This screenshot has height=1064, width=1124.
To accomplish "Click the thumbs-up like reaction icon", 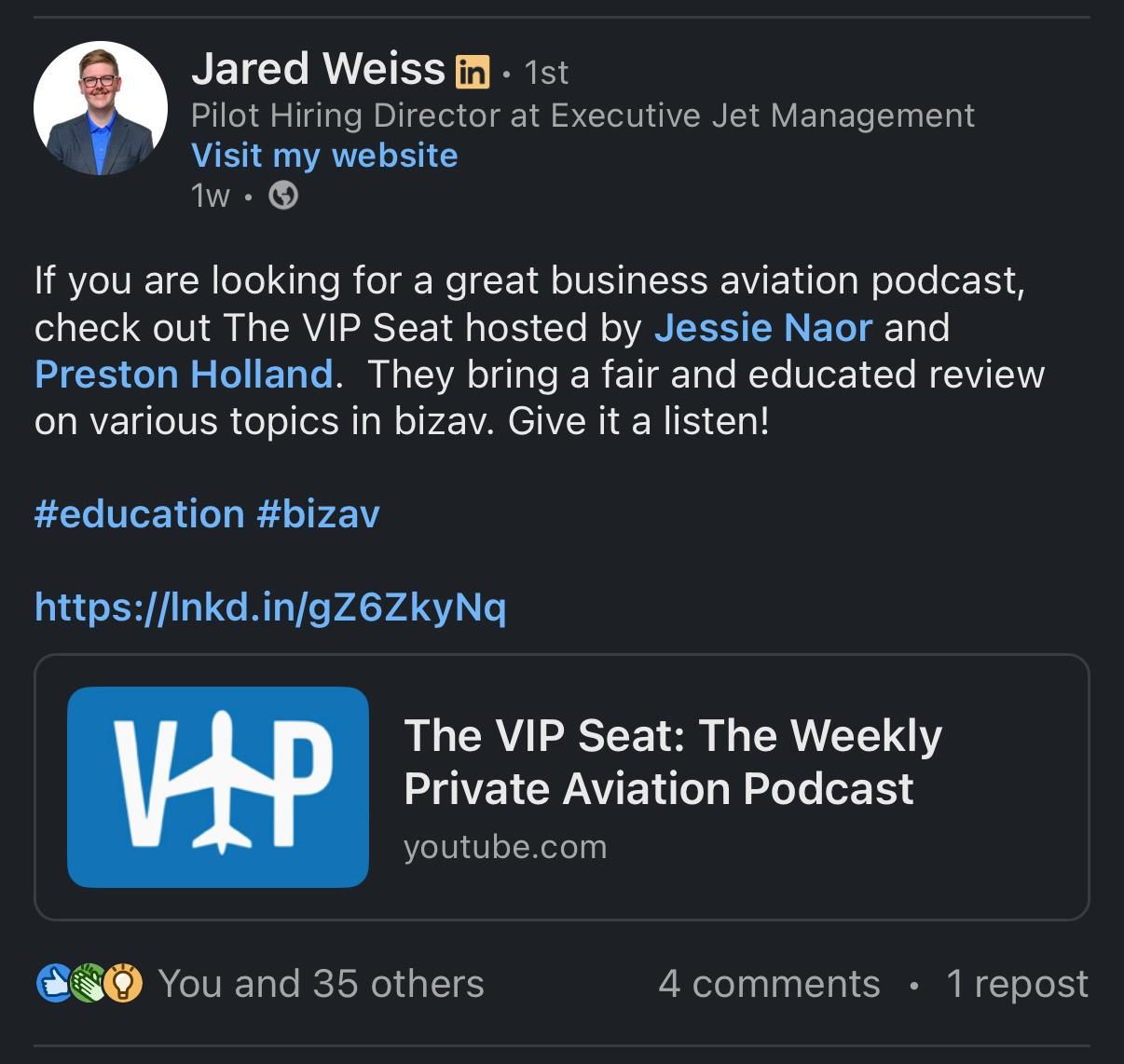I will point(54,984).
